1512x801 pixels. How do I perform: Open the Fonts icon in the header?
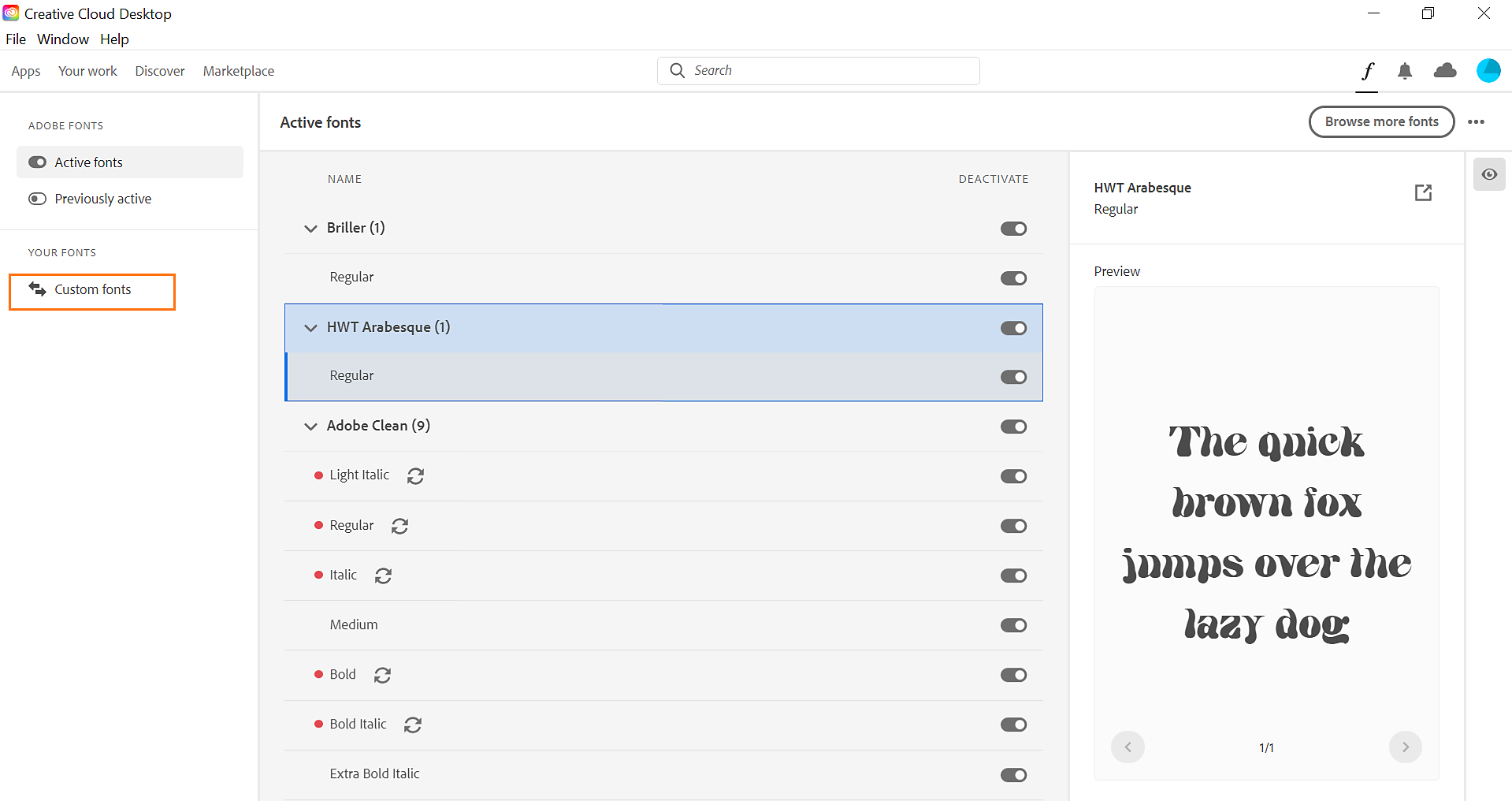pyautogui.click(x=1367, y=71)
